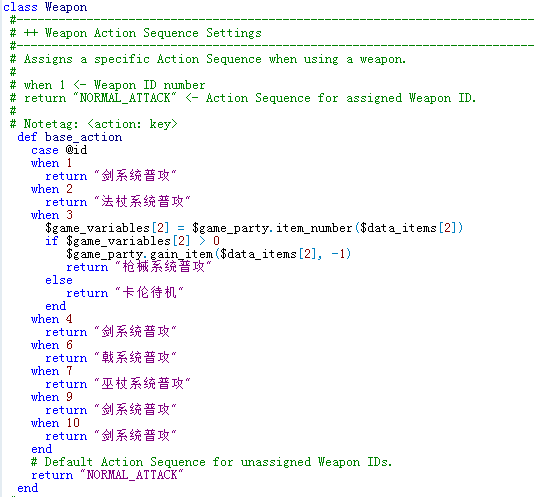Click the comment "Default Action Sequence for unassigned Weapon IDs."
The height and width of the screenshot is (497, 542).
tap(218, 462)
